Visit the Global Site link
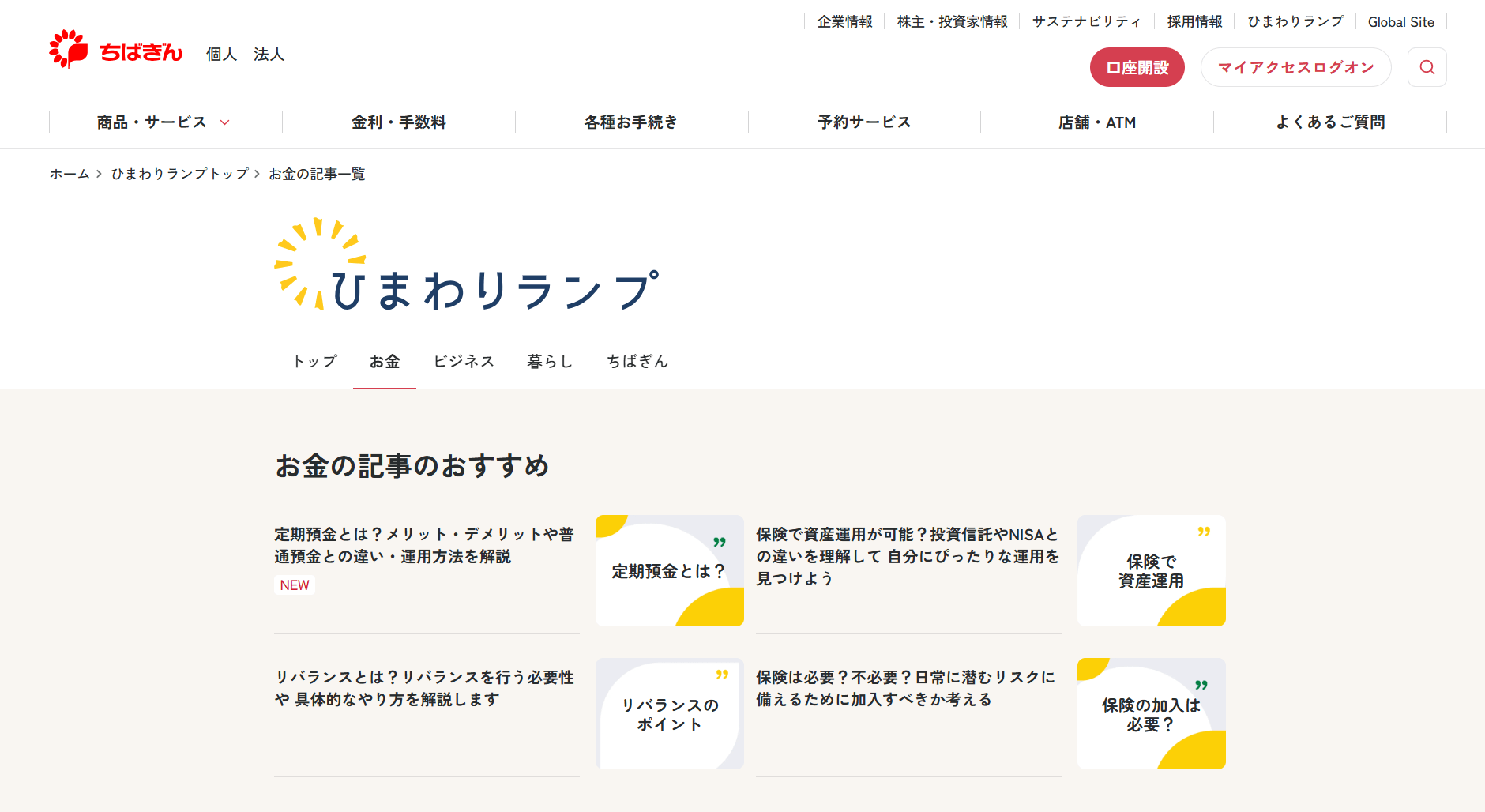This screenshot has height=812, width=1485. [1400, 22]
